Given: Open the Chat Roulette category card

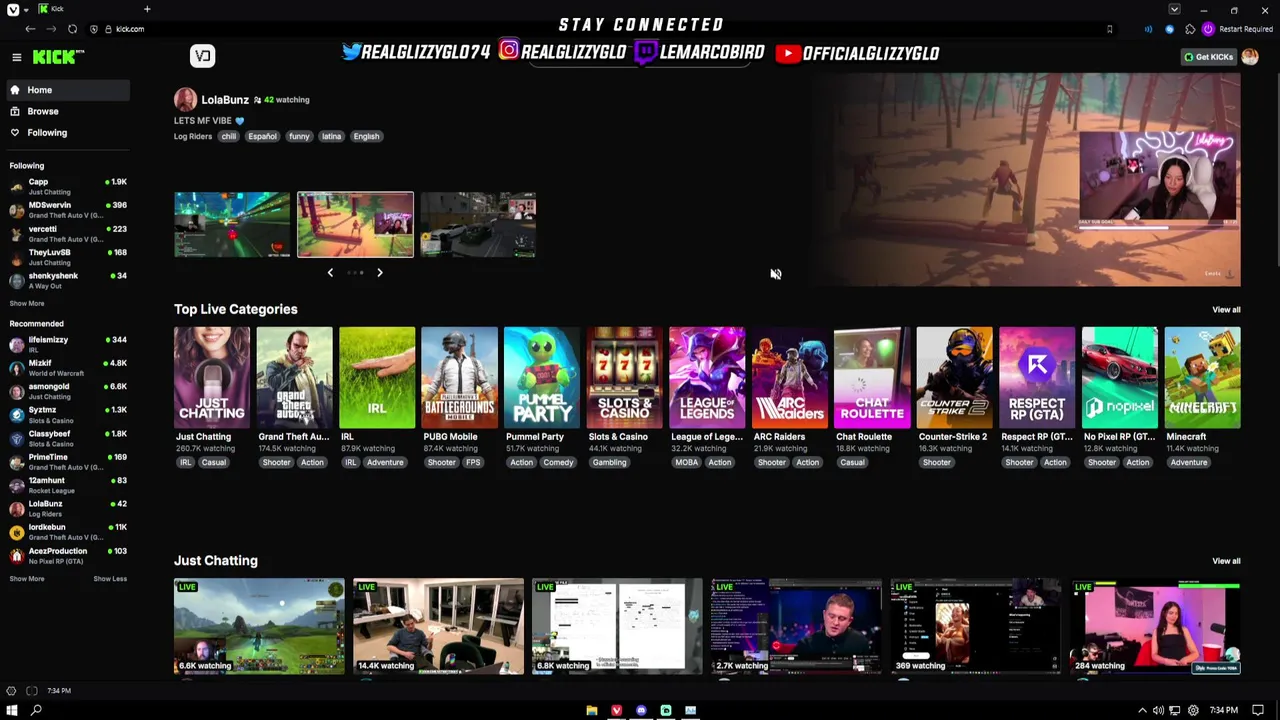Looking at the screenshot, I should point(872,378).
